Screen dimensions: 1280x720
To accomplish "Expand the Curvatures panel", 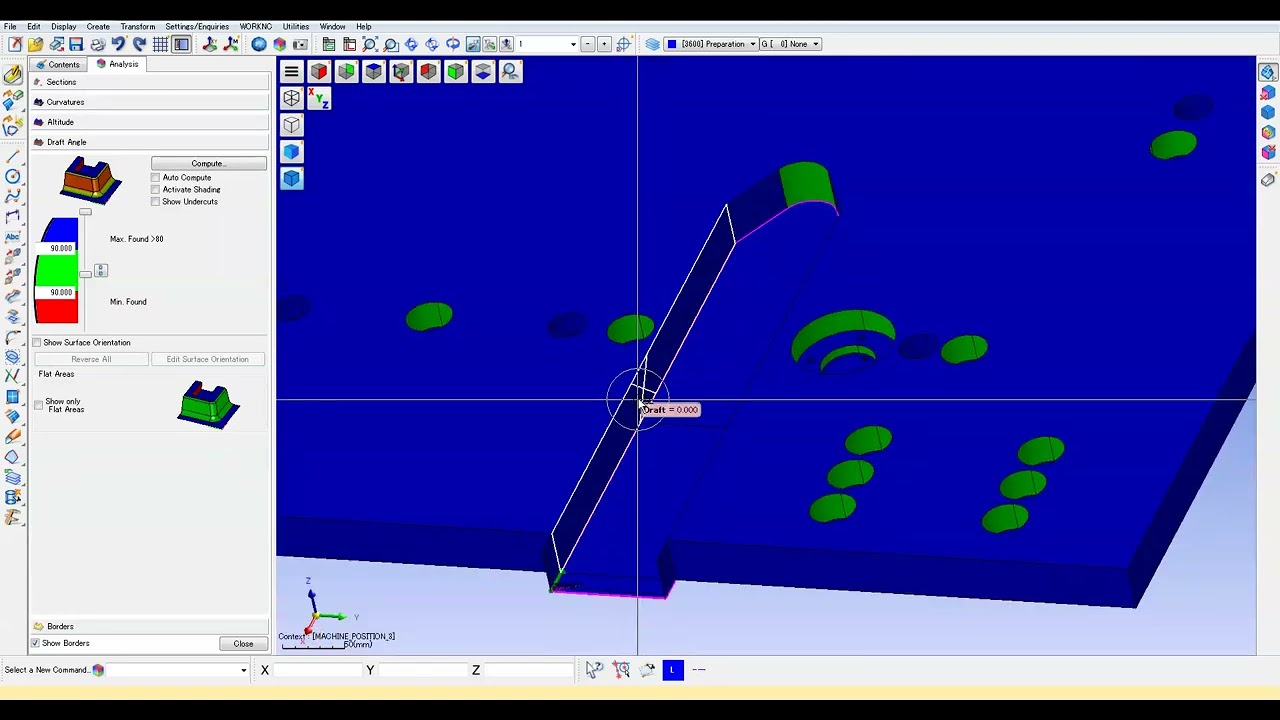I will point(150,102).
